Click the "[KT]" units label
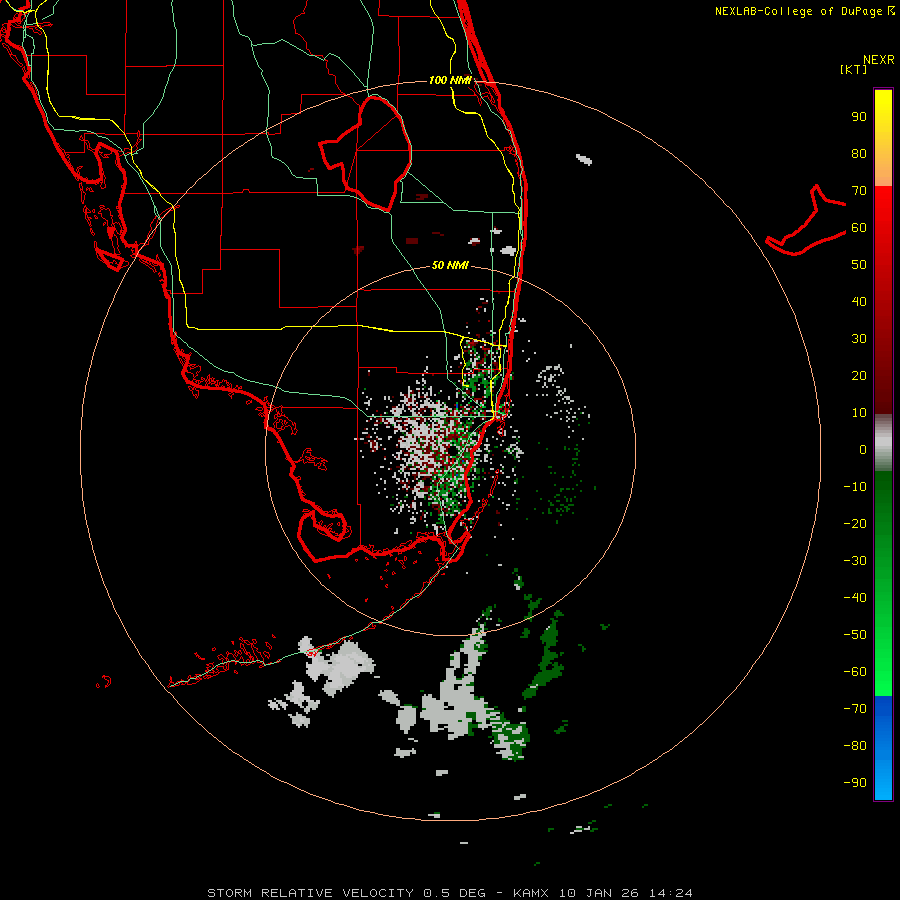 tap(853, 69)
